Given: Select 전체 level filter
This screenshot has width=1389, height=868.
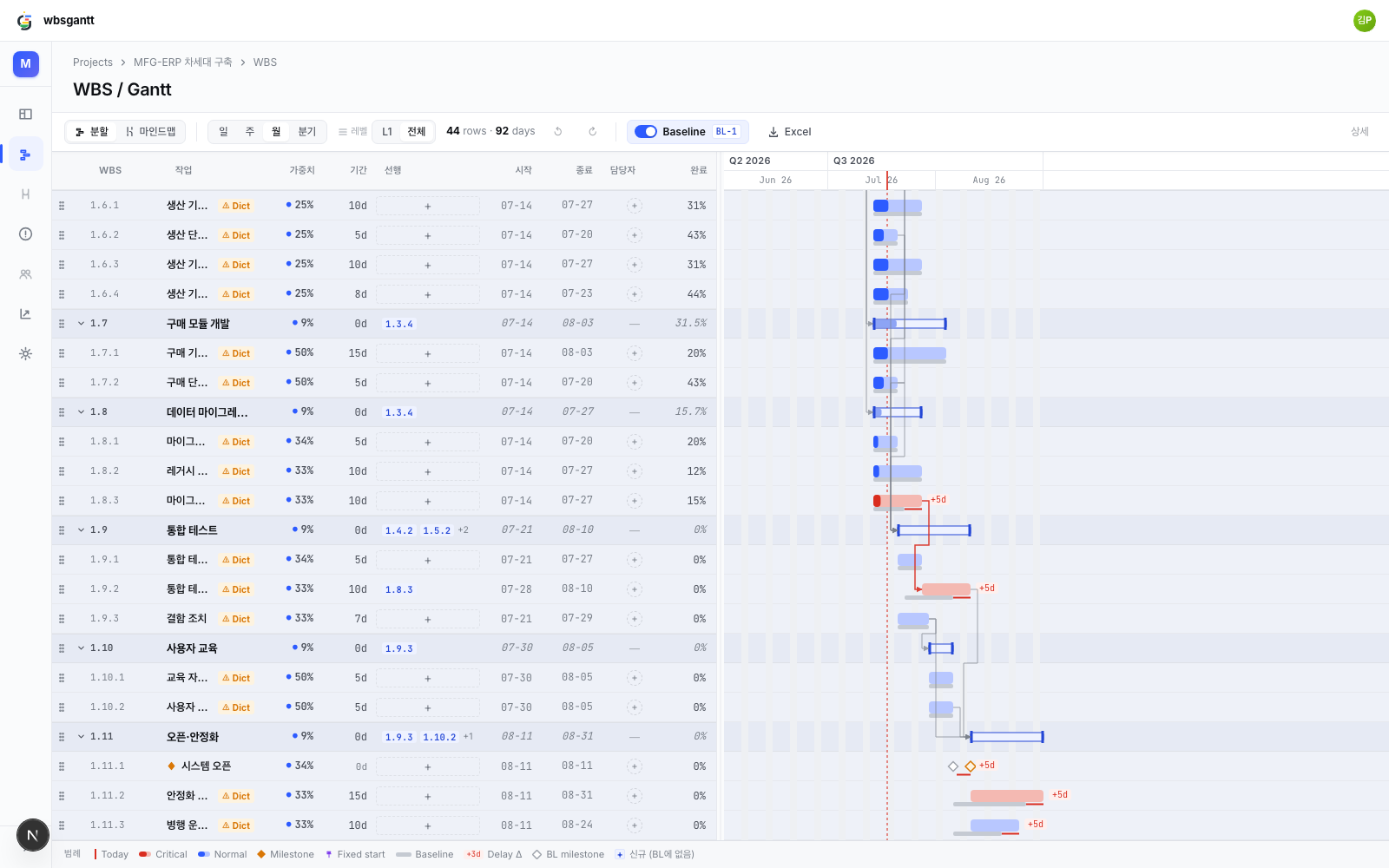Looking at the screenshot, I should coord(417,132).
